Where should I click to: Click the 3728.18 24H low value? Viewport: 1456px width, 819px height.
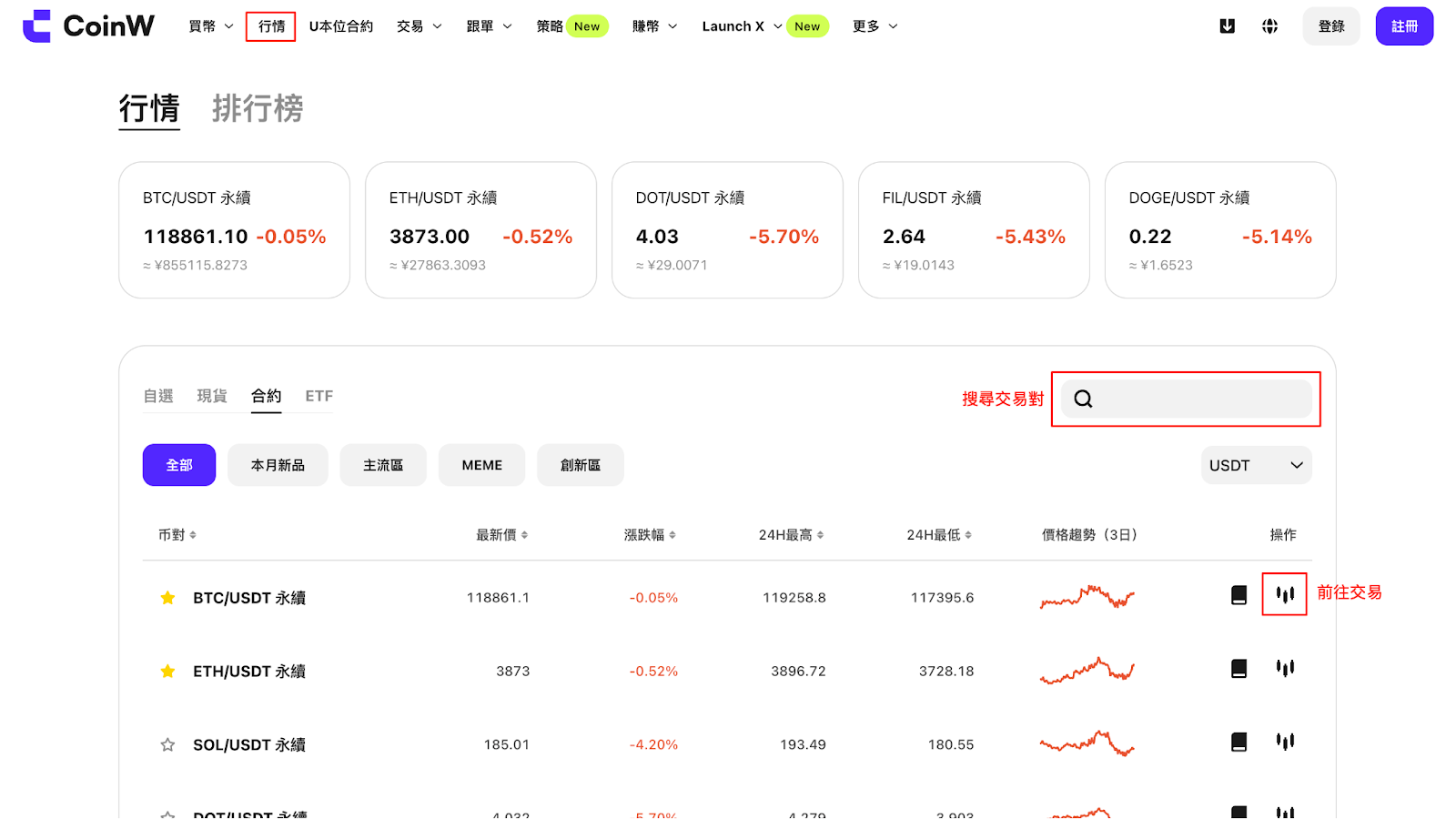(946, 672)
